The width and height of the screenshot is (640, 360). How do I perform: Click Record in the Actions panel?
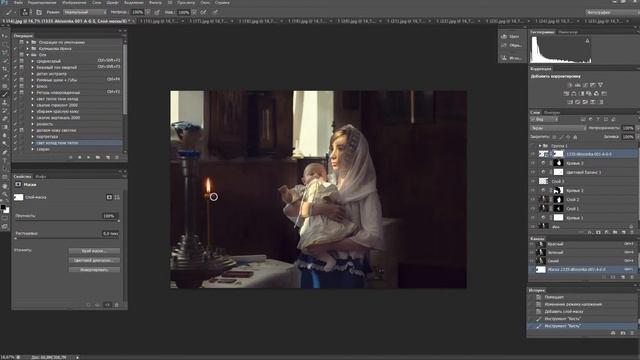point(80,157)
